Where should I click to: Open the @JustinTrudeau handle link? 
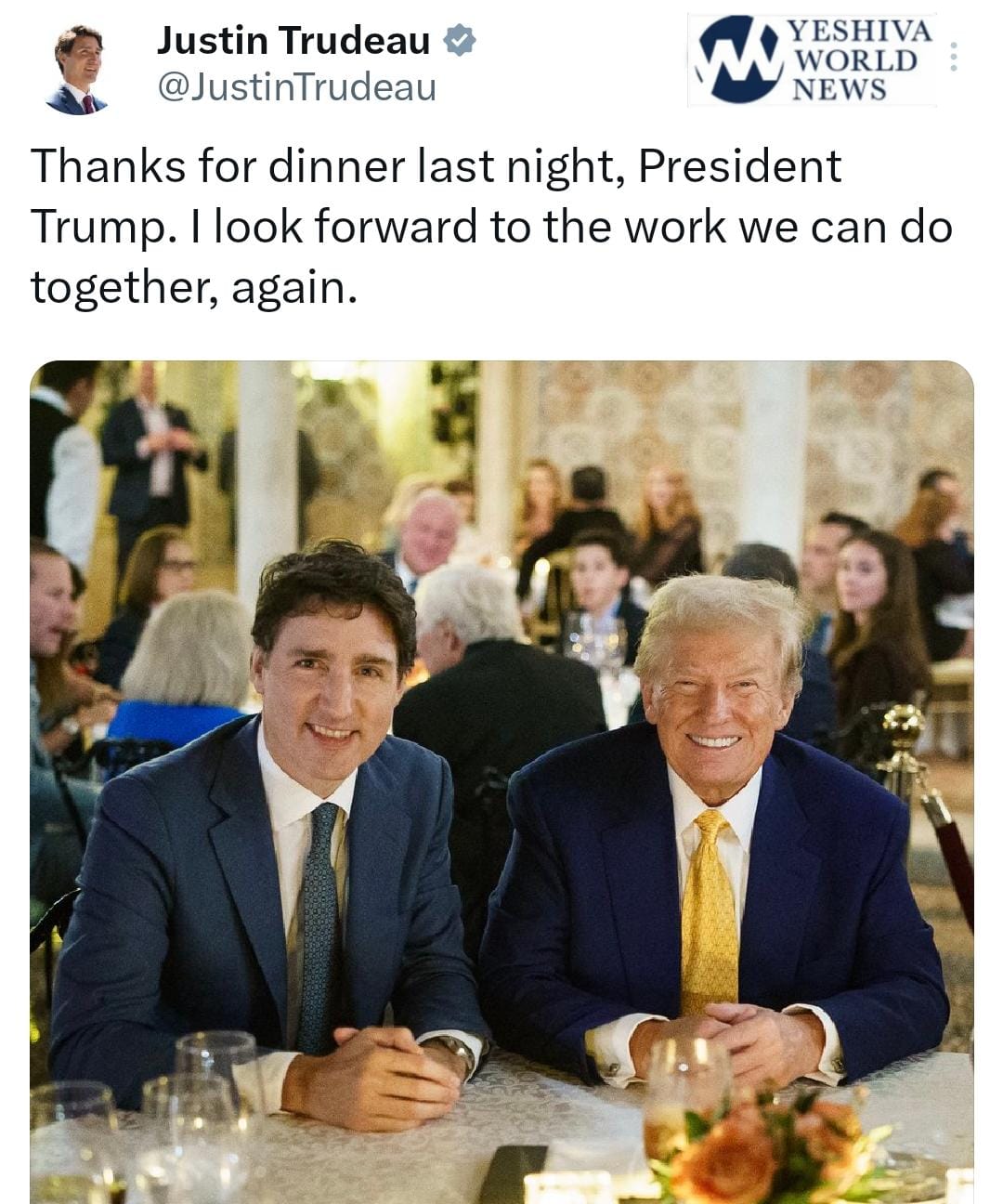[297, 88]
